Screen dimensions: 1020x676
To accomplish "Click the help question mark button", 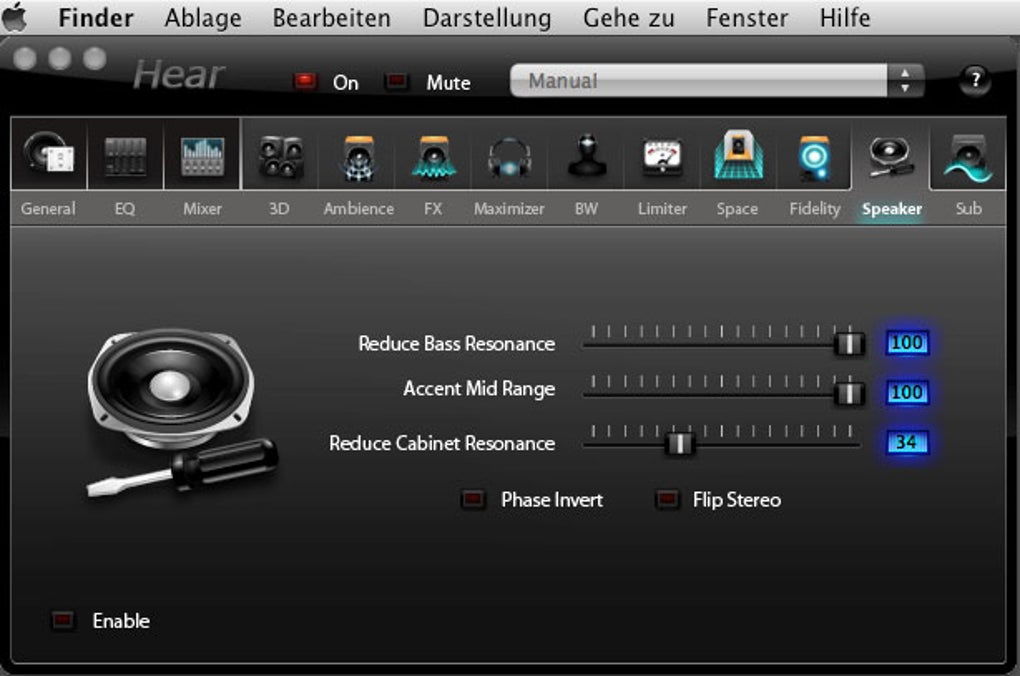I will point(974,80).
